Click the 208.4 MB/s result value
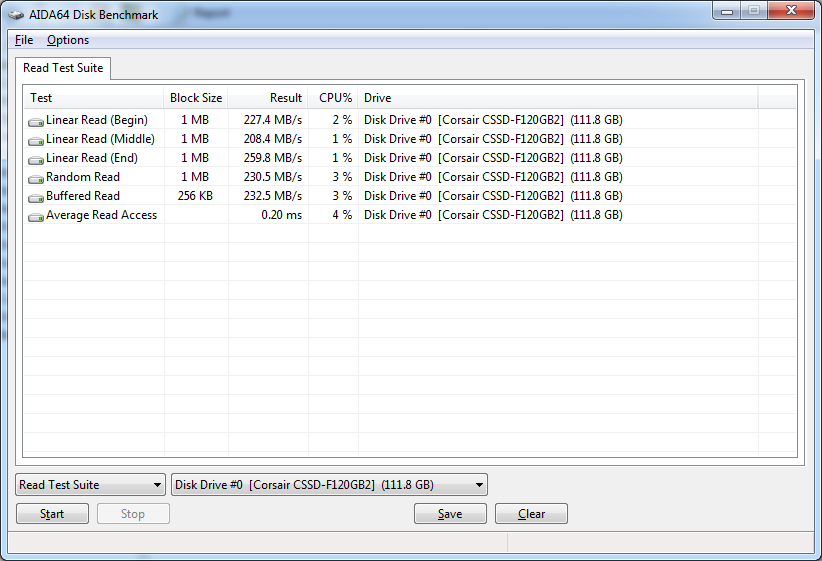822x561 pixels. 273,139
